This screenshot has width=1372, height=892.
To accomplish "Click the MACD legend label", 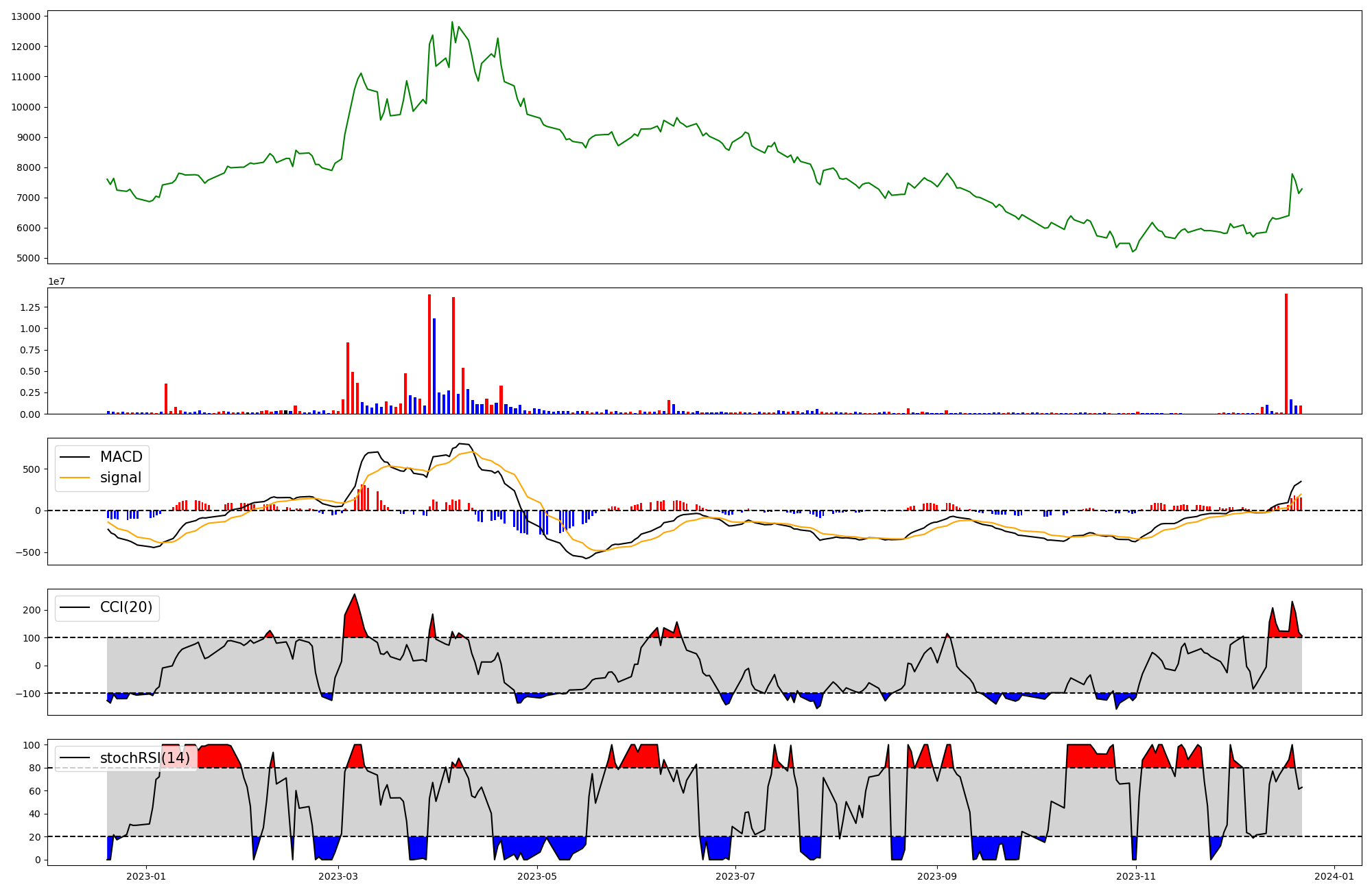I will pos(121,457).
